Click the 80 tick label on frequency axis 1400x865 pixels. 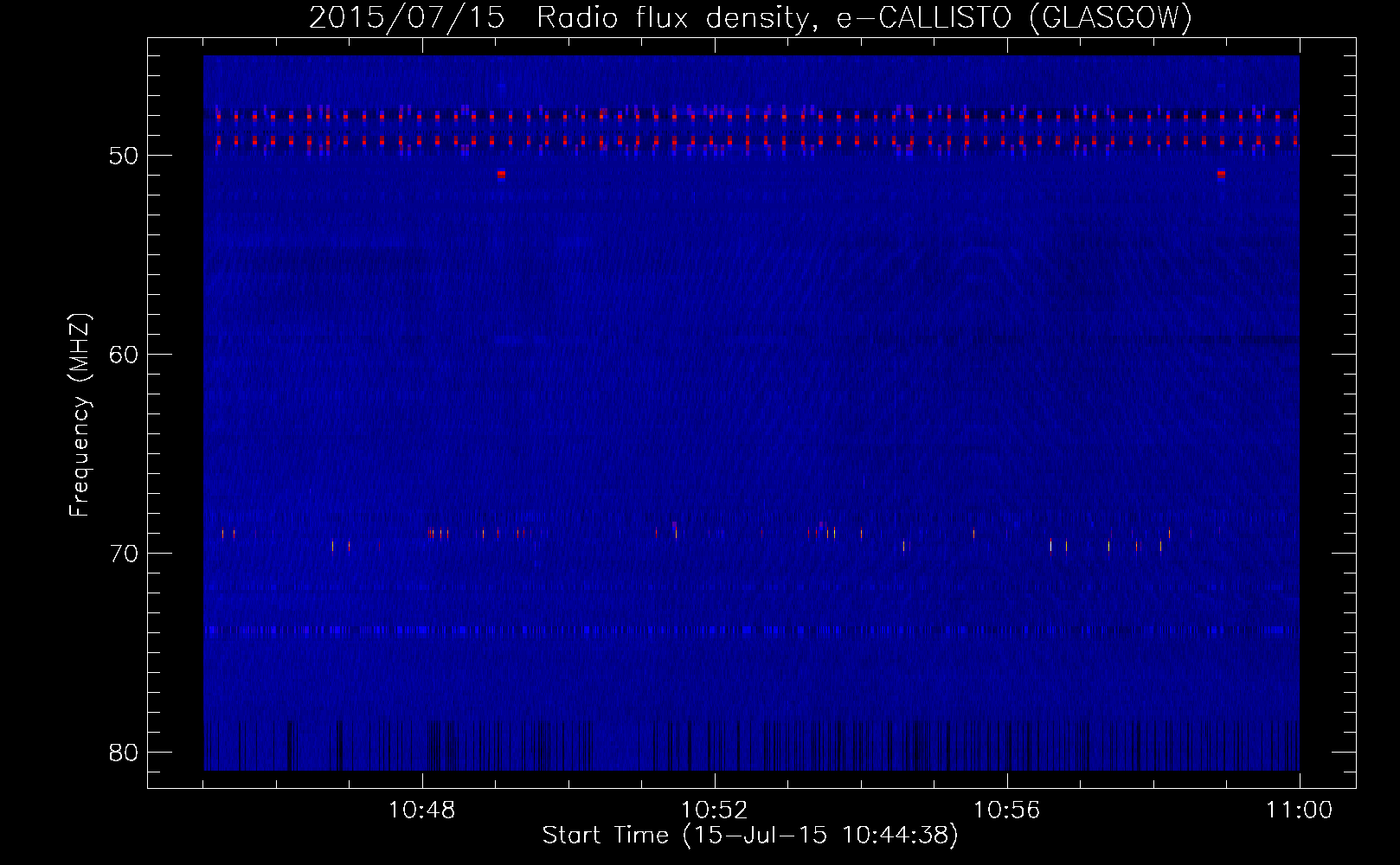pos(124,753)
